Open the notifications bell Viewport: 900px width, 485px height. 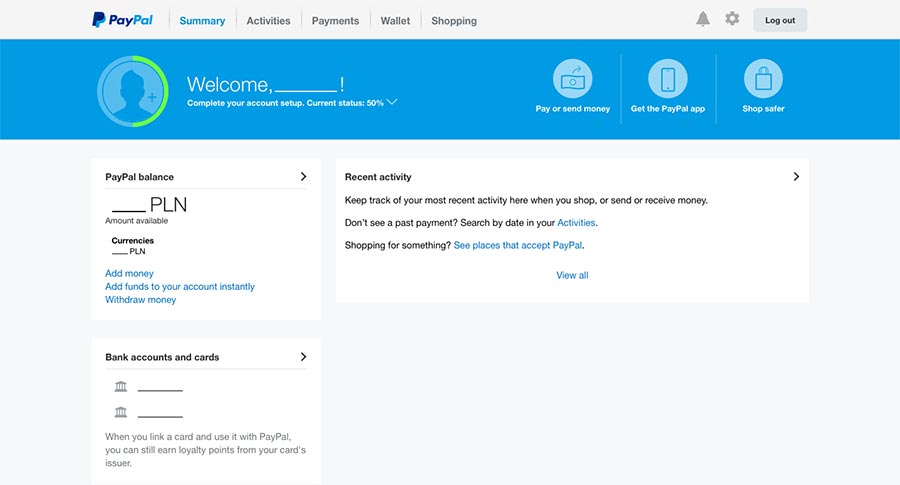(703, 19)
